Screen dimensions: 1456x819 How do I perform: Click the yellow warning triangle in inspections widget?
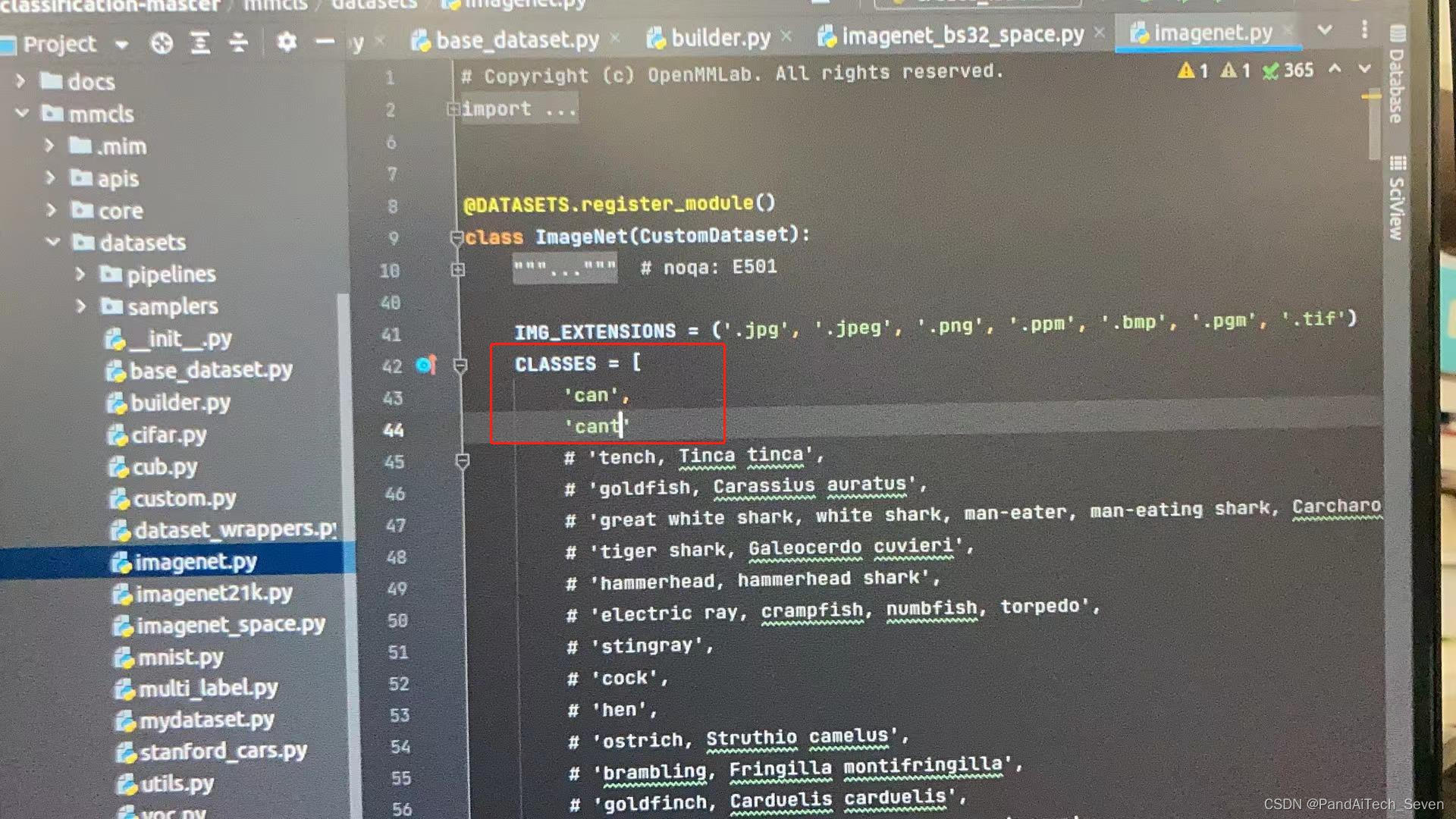(x=1188, y=70)
